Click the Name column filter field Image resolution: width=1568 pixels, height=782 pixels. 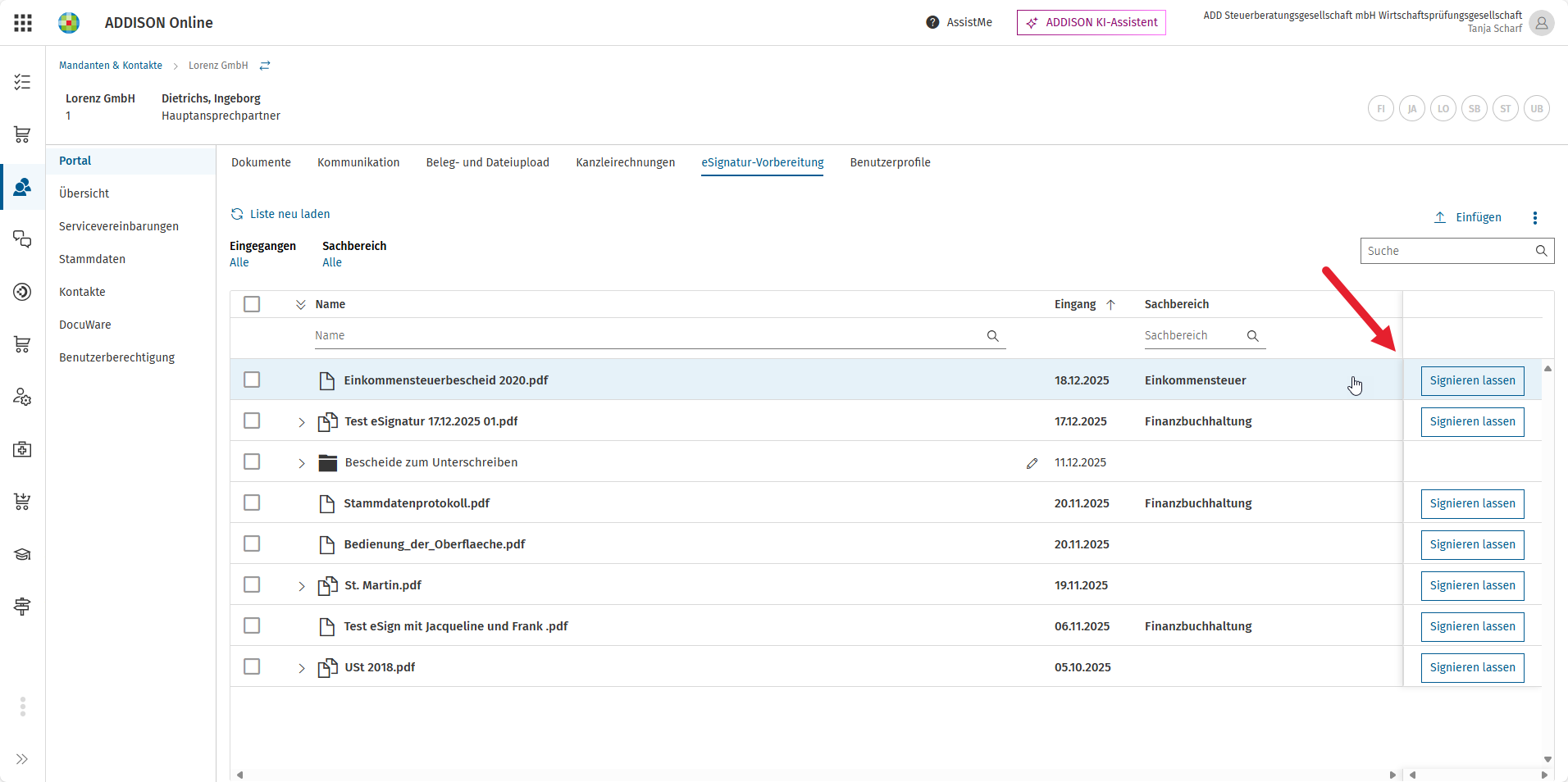[x=660, y=335]
